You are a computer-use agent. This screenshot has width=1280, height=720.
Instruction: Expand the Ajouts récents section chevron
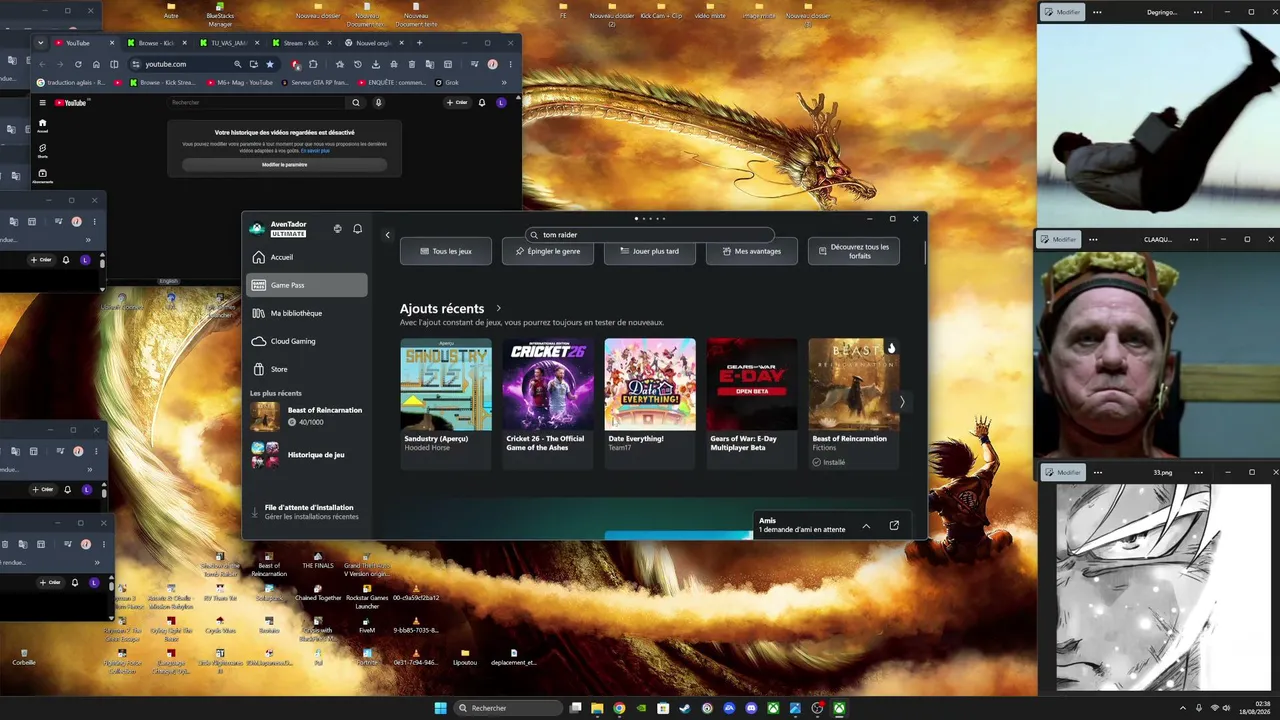click(x=499, y=309)
